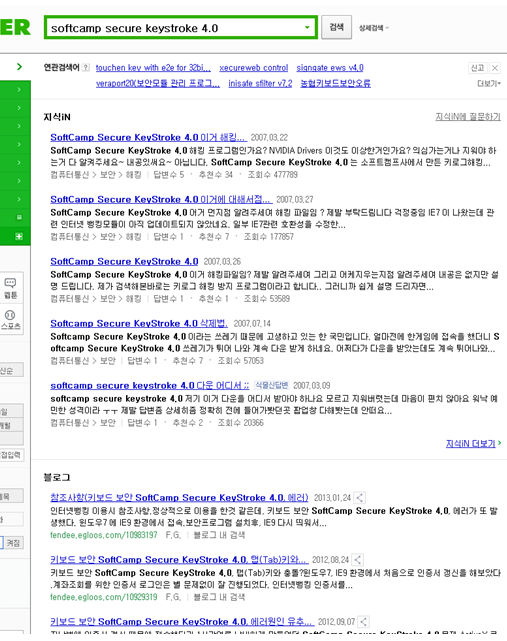Click the text 조회수 177857
The height and width of the screenshot is (641, 507).
(x=269, y=237)
